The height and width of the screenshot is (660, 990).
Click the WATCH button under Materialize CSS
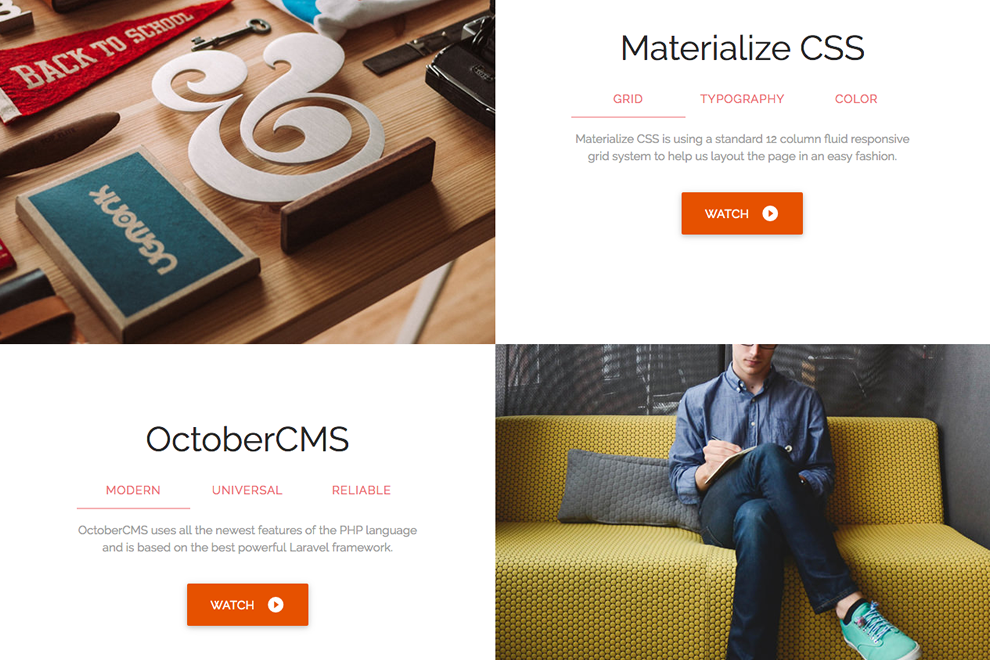[742, 213]
